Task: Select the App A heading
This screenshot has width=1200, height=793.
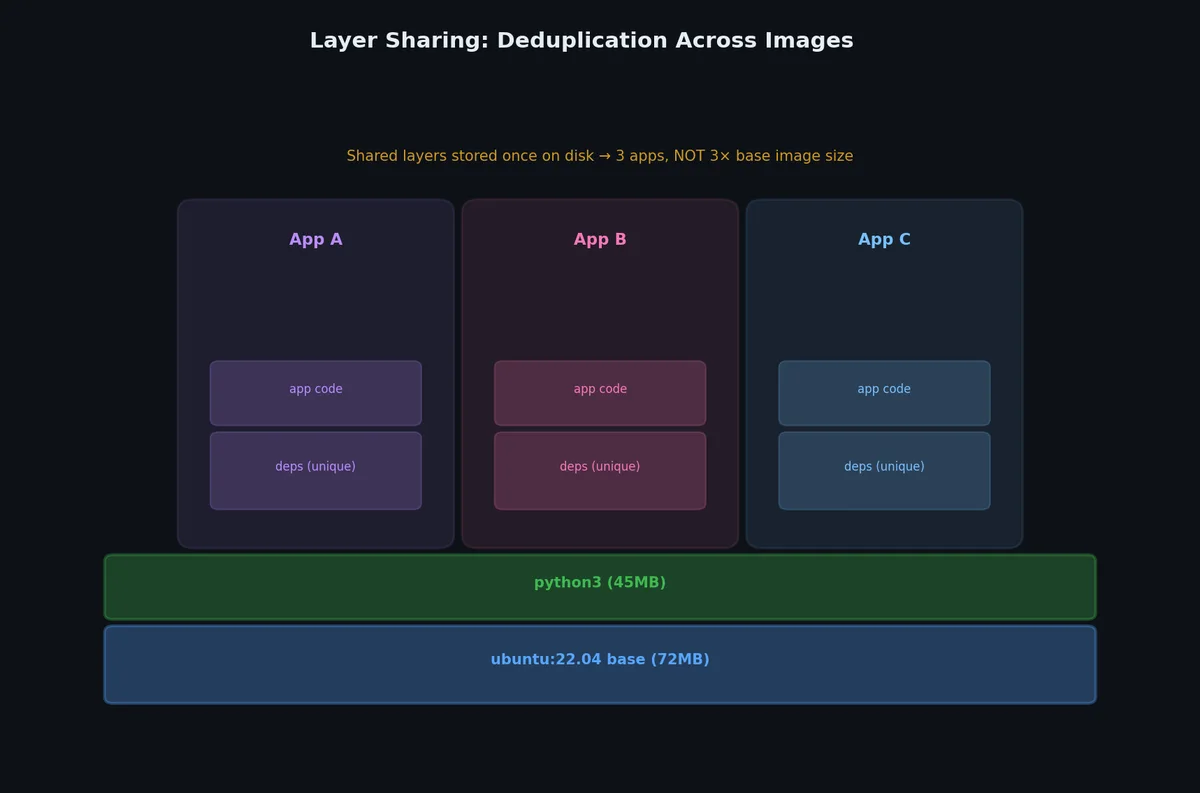Action: pos(316,240)
